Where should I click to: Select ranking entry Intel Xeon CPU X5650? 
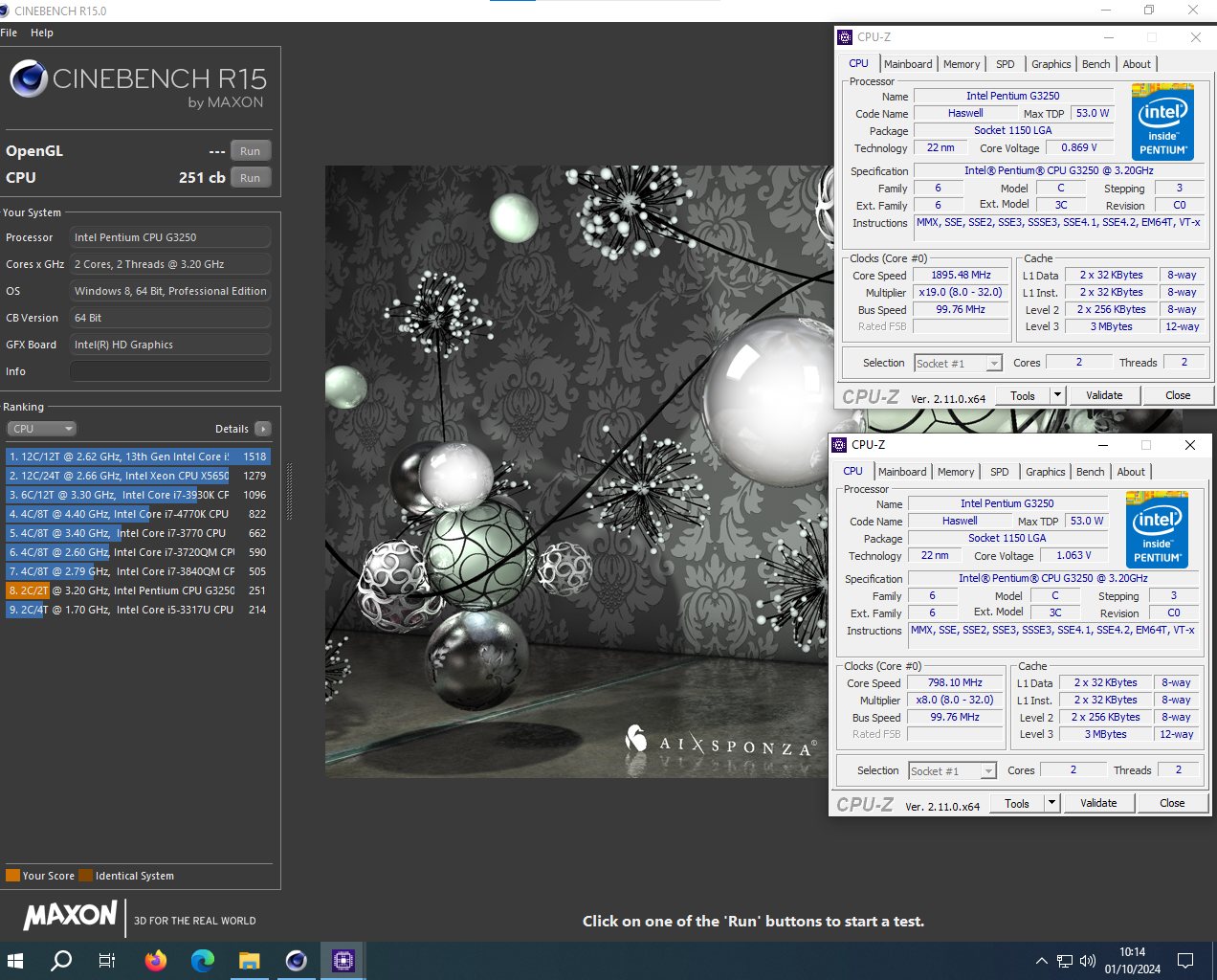pyautogui.click(x=138, y=476)
